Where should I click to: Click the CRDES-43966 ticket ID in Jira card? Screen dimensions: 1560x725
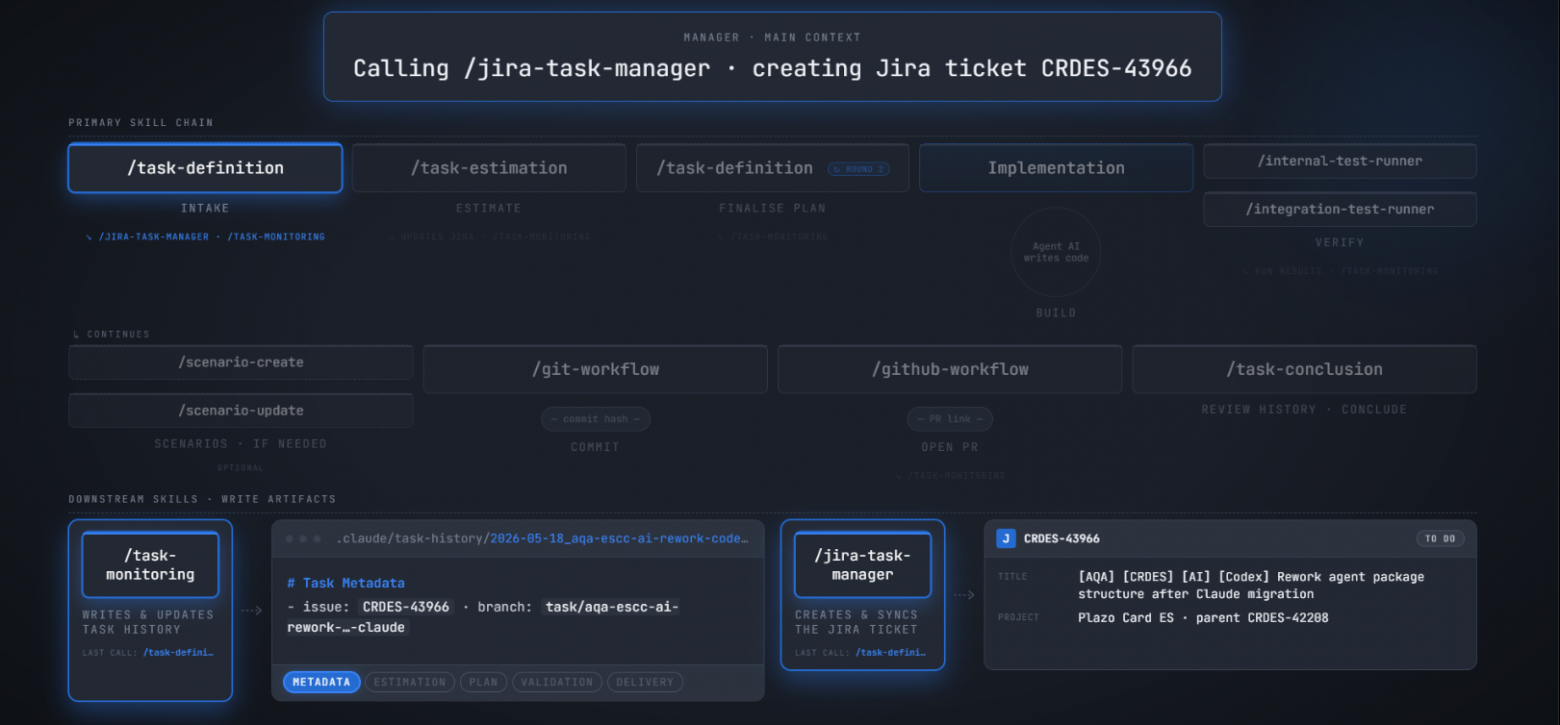point(1062,539)
